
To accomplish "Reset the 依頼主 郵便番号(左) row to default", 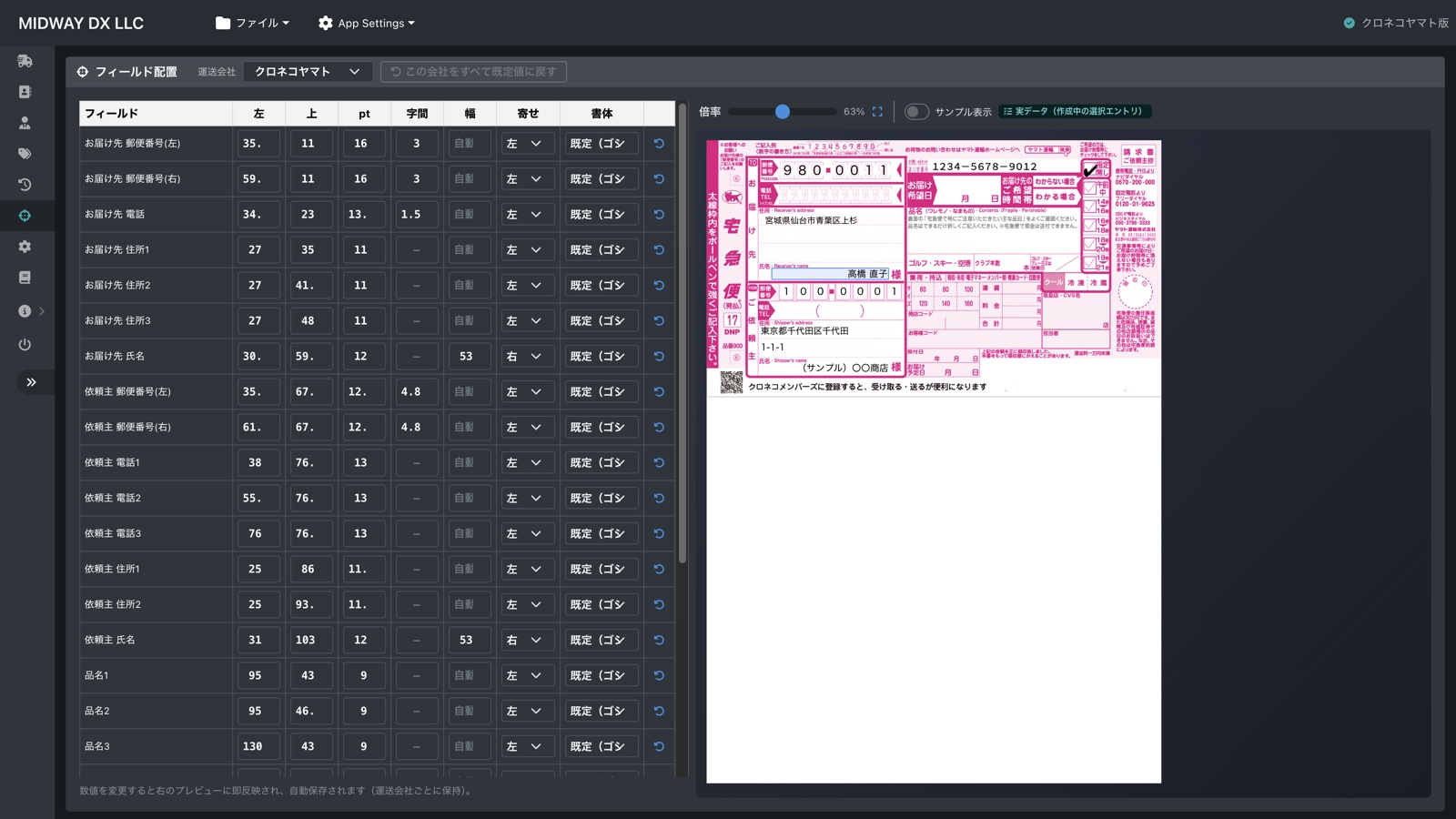I will pyautogui.click(x=659, y=392).
